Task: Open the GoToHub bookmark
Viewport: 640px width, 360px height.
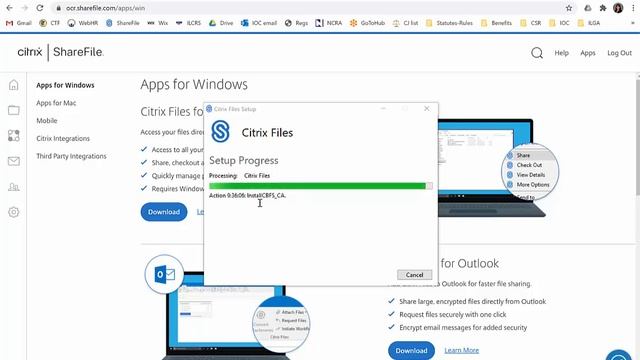Action: click(367, 23)
